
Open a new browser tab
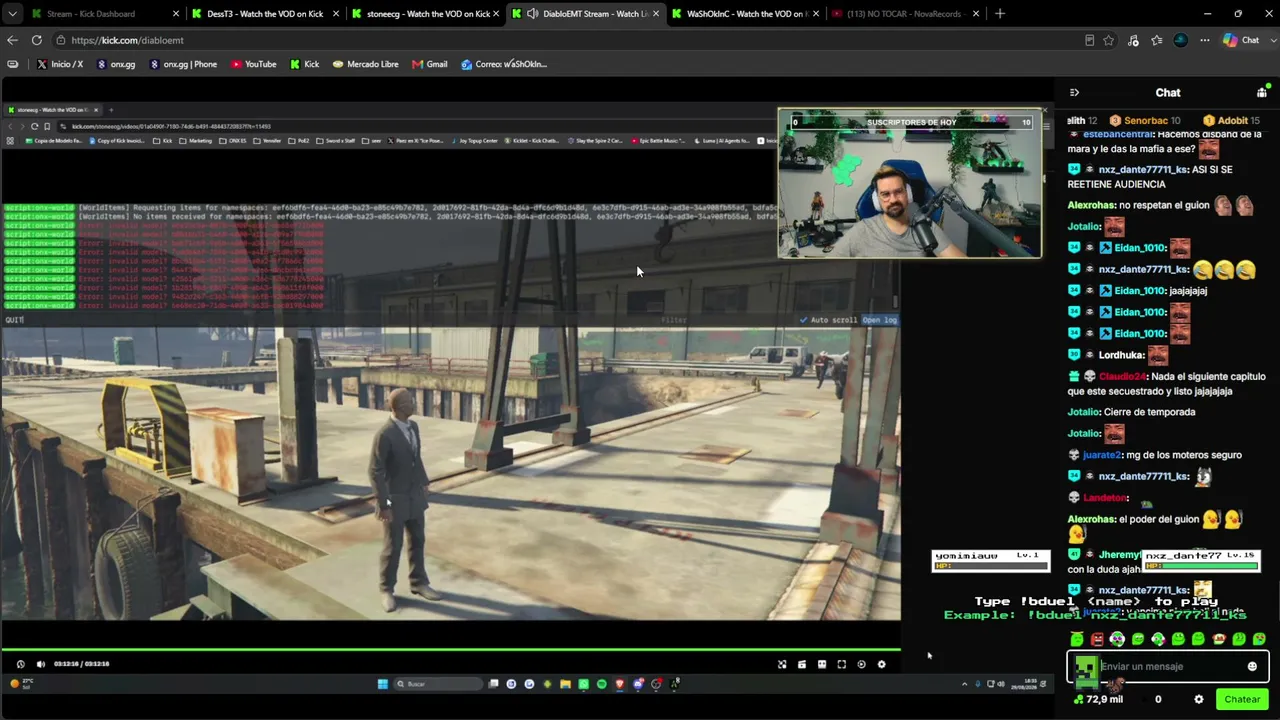[1000, 14]
